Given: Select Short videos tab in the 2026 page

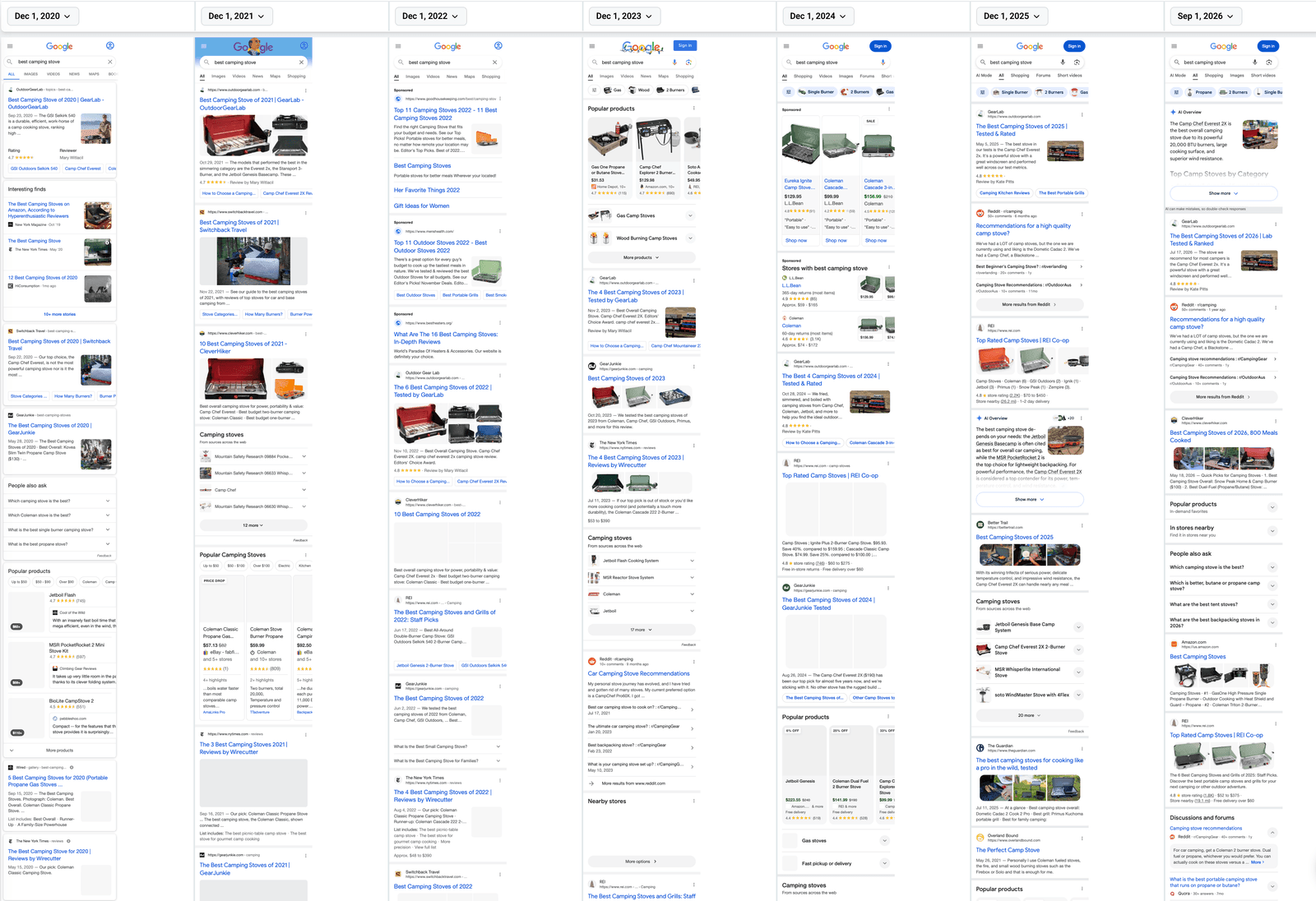Looking at the screenshot, I should click(1263, 76).
